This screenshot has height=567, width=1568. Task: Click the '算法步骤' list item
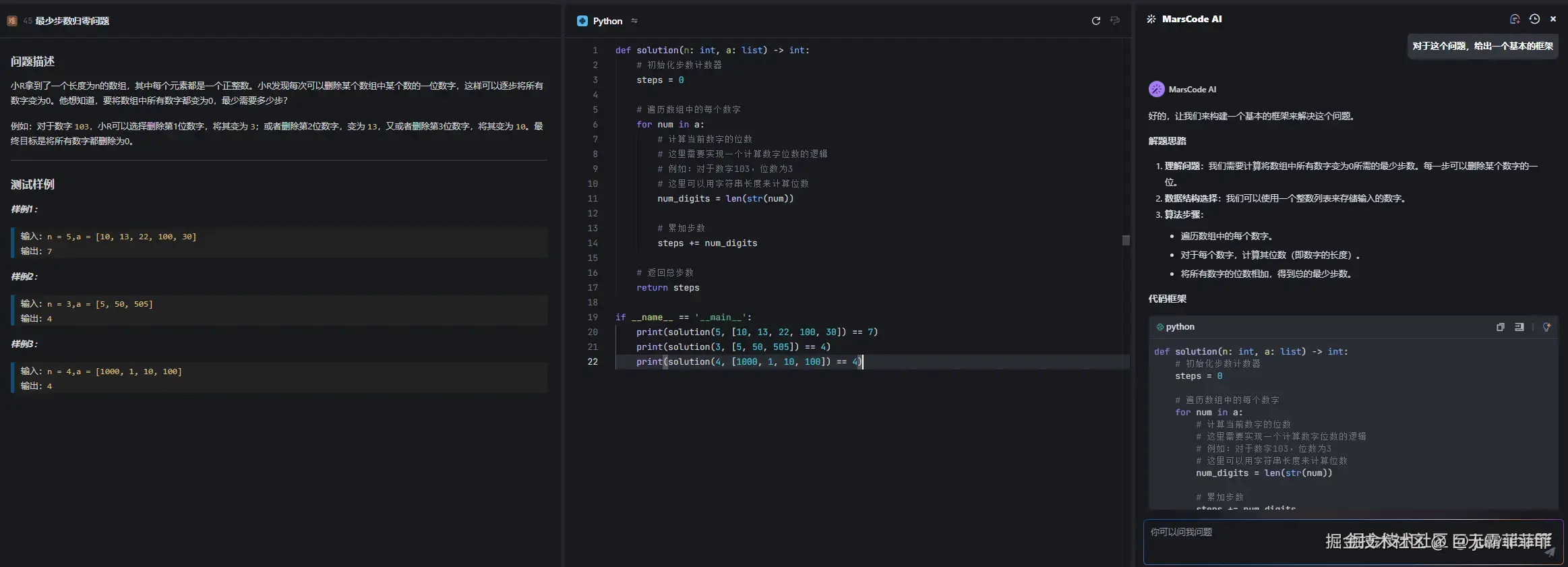pyautogui.click(x=1184, y=214)
